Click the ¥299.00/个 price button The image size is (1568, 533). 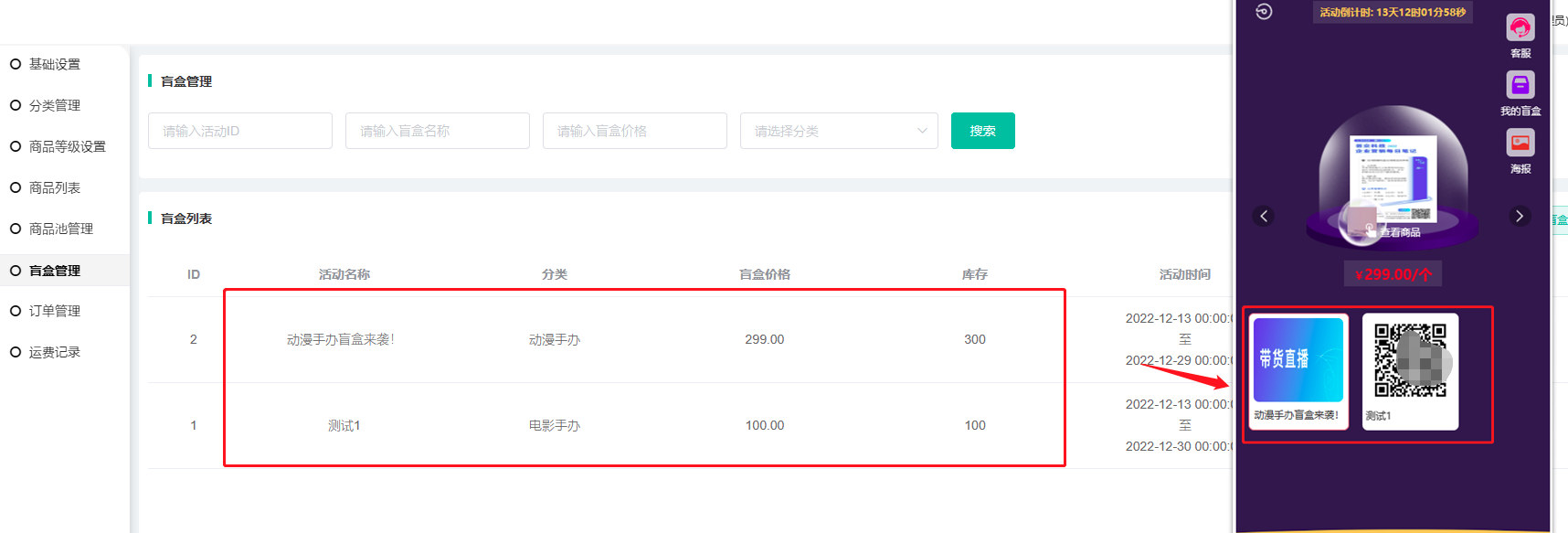(1393, 274)
